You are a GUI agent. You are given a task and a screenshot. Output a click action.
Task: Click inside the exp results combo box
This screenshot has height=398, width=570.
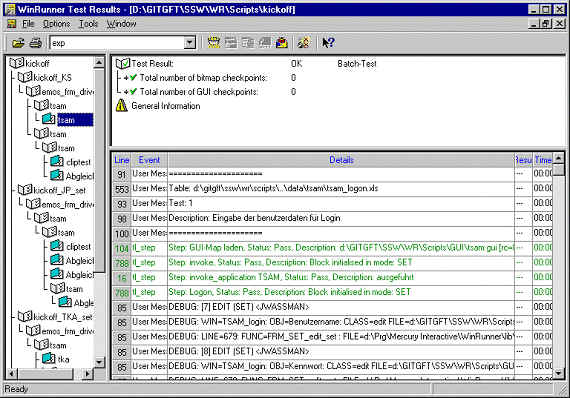(x=117, y=43)
